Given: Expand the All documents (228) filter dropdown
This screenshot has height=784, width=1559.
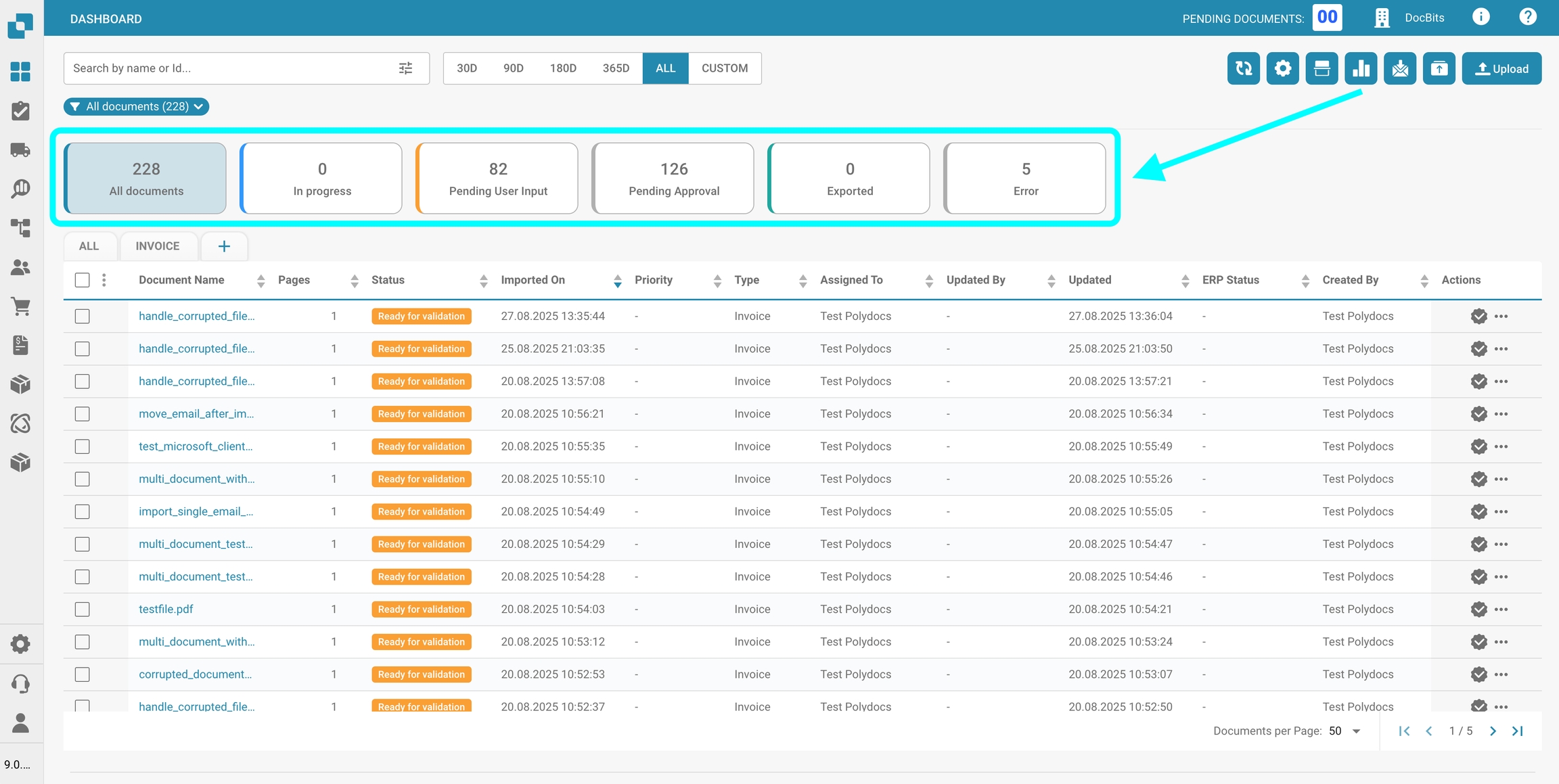Looking at the screenshot, I should click(136, 107).
